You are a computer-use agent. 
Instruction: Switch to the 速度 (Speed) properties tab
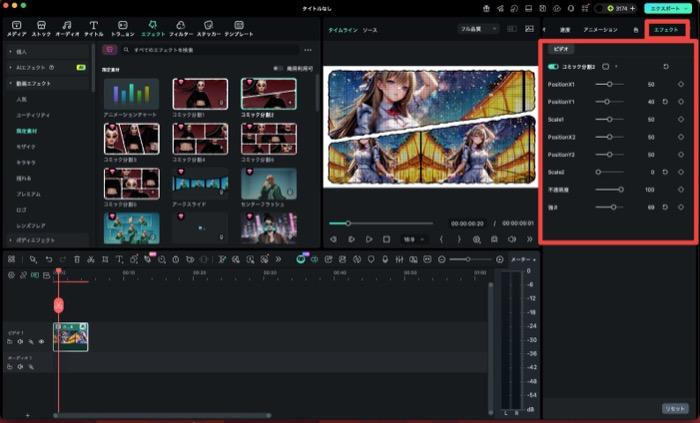click(565, 29)
